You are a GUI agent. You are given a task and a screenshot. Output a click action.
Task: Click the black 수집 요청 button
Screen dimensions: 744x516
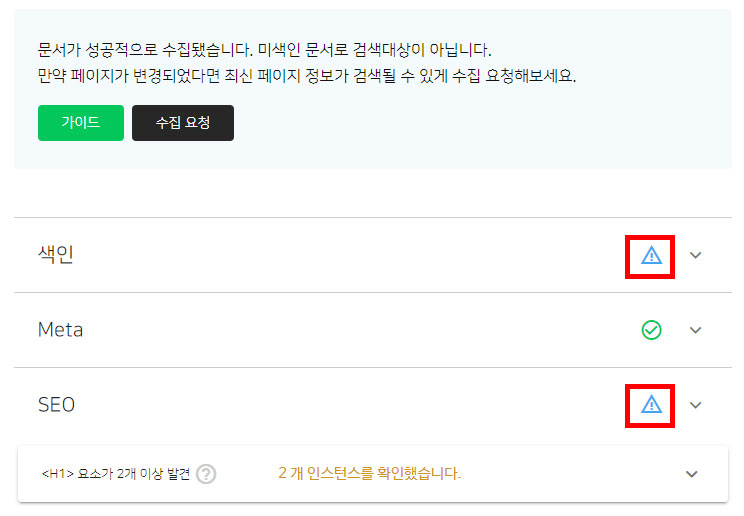(x=183, y=123)
